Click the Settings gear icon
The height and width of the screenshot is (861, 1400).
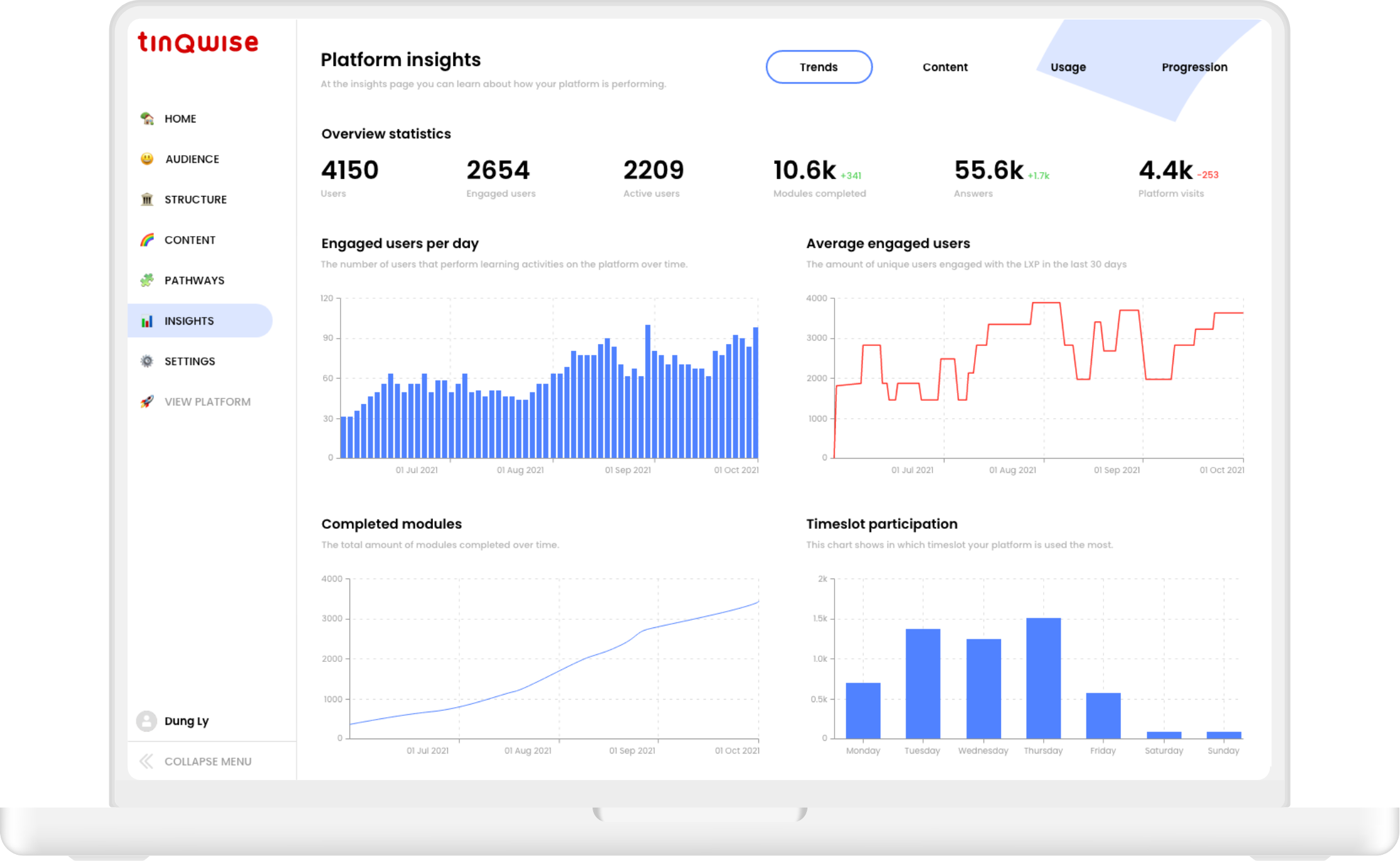click(x=147, y=361)
